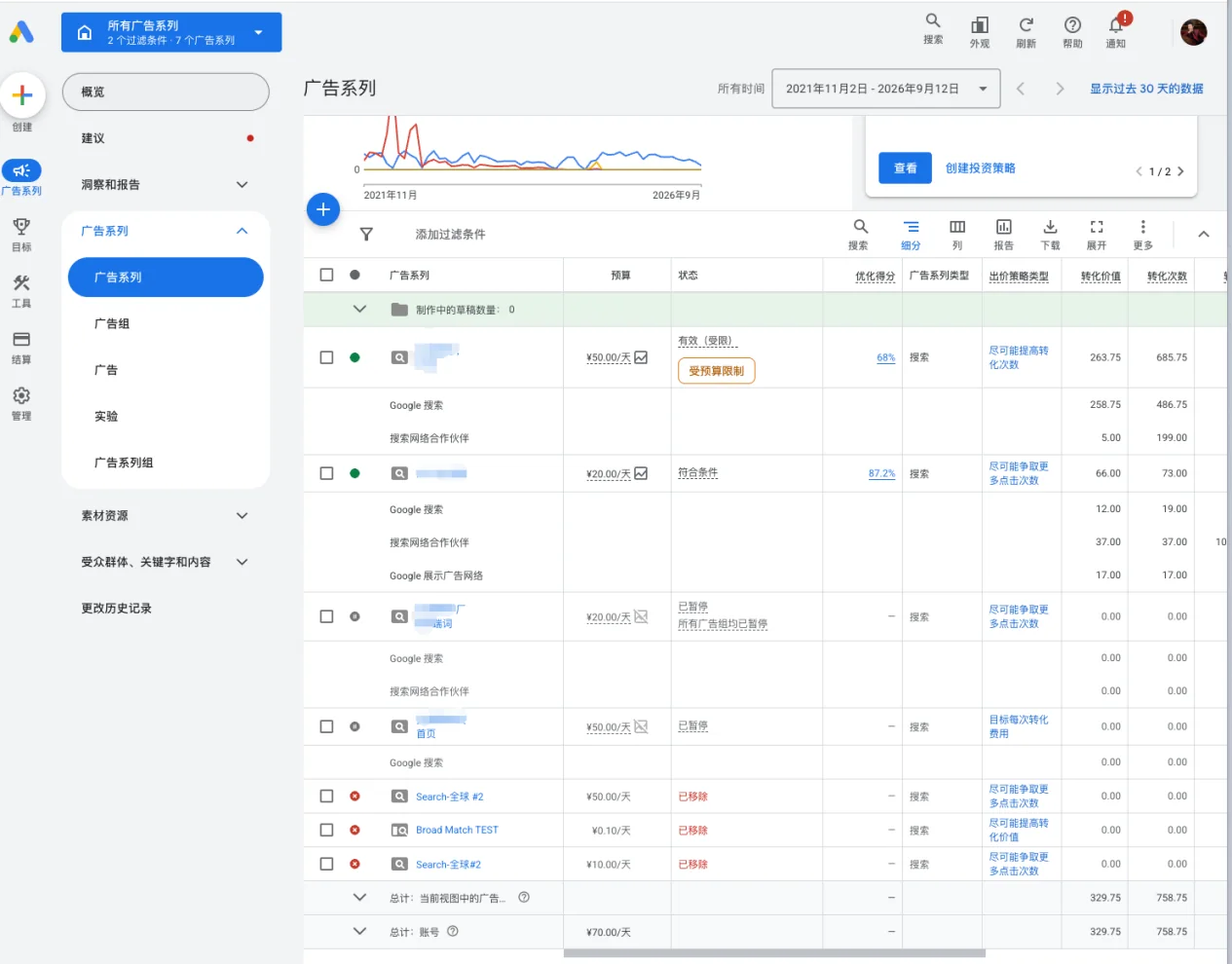The height and width of the screenshot is (964, 1232).
Task: Click the filter funnel icon
Action: coord(366,234)
